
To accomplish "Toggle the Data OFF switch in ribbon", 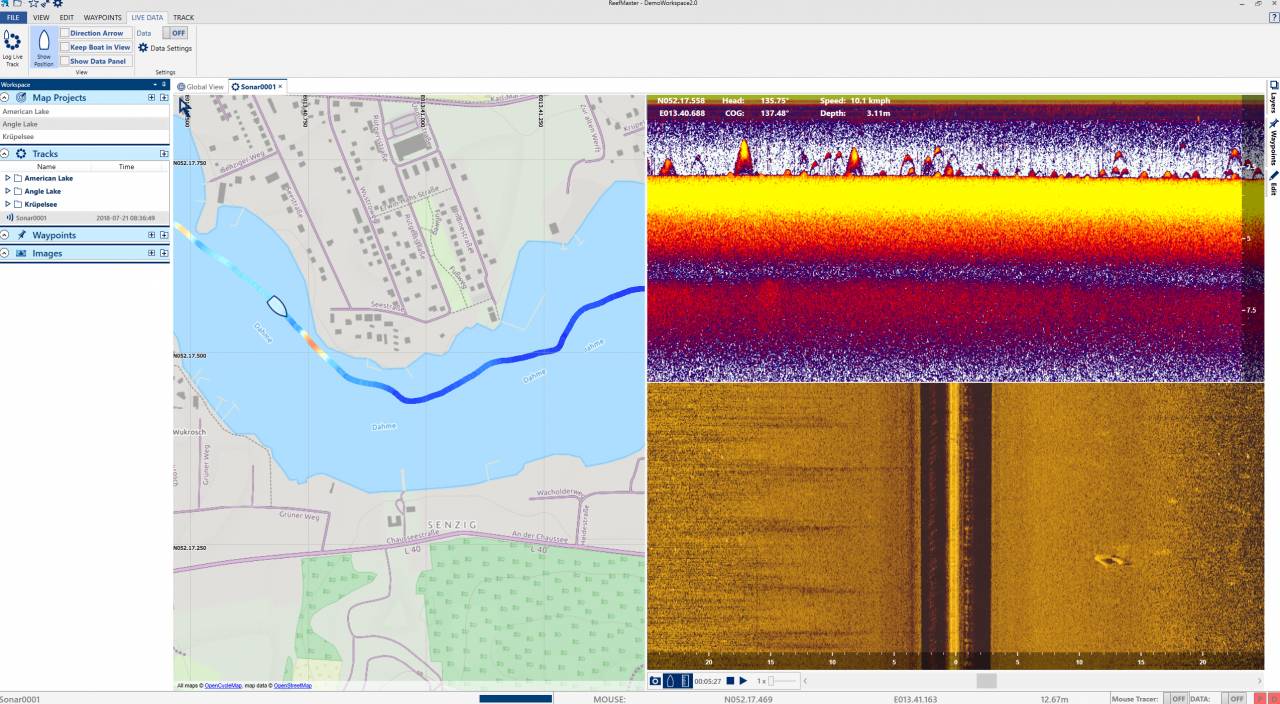I will pos(175,33).
